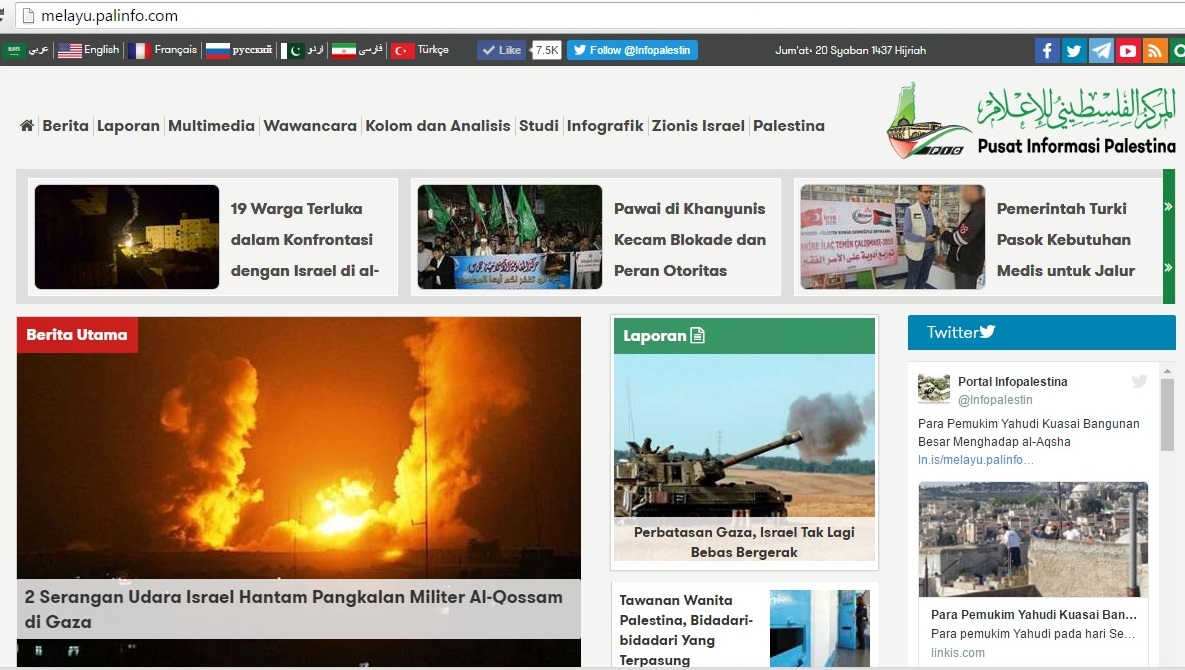Open the Wawancara section
The image size is (1185, 670).
pyautogui.click(x=310, y=125)
